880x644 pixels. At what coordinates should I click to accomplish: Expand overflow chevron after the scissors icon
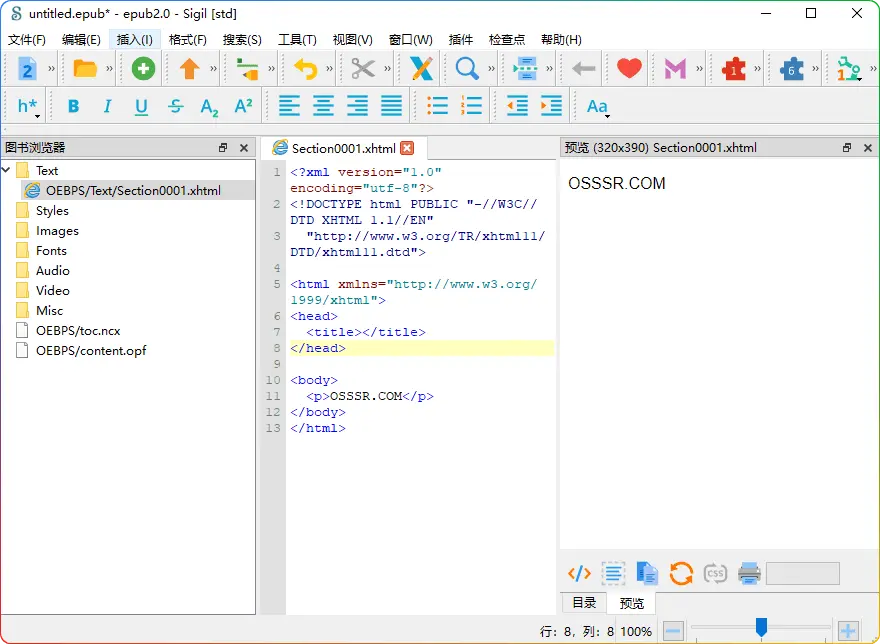tap(387, 69)
